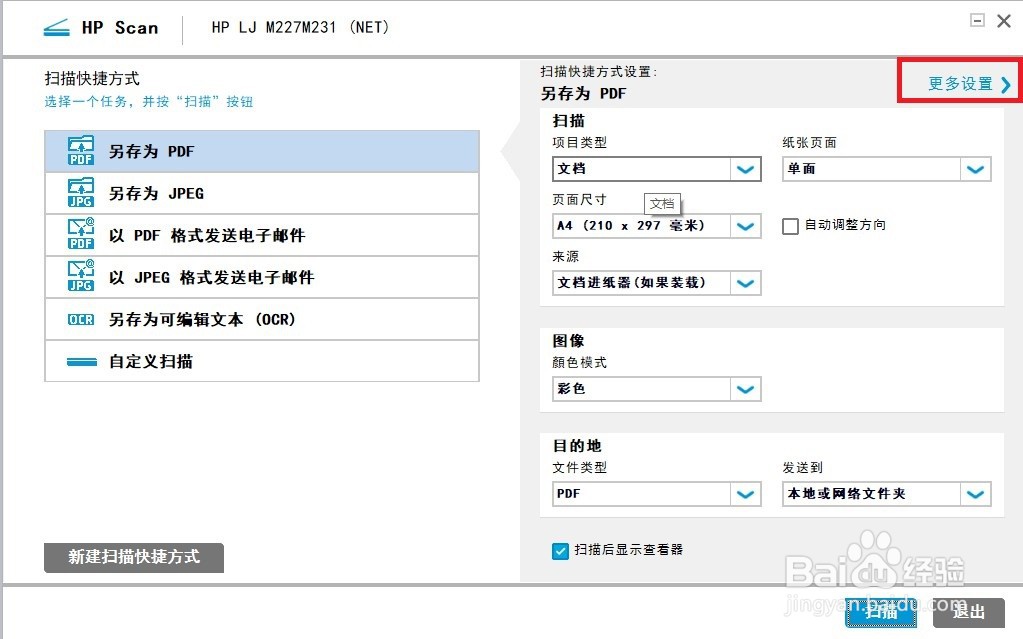Viewport: 1023px width, 639px height.
Task: Click the 扫描 button
Action: coord(881,612)
